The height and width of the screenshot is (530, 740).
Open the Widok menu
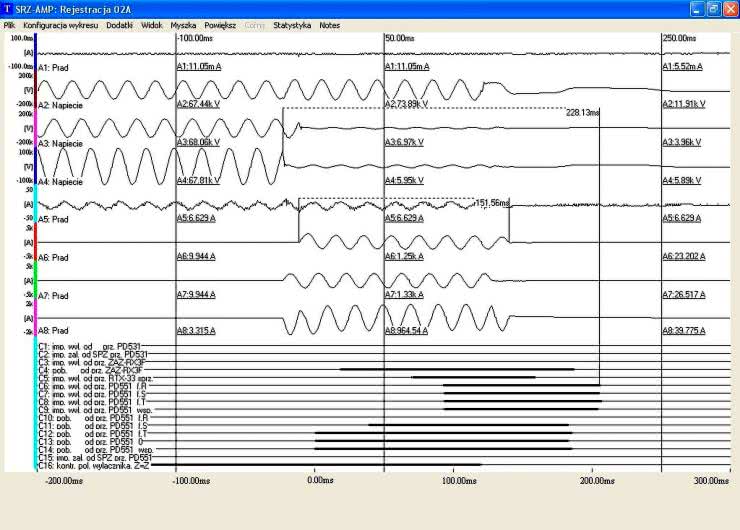coord(152,24)
